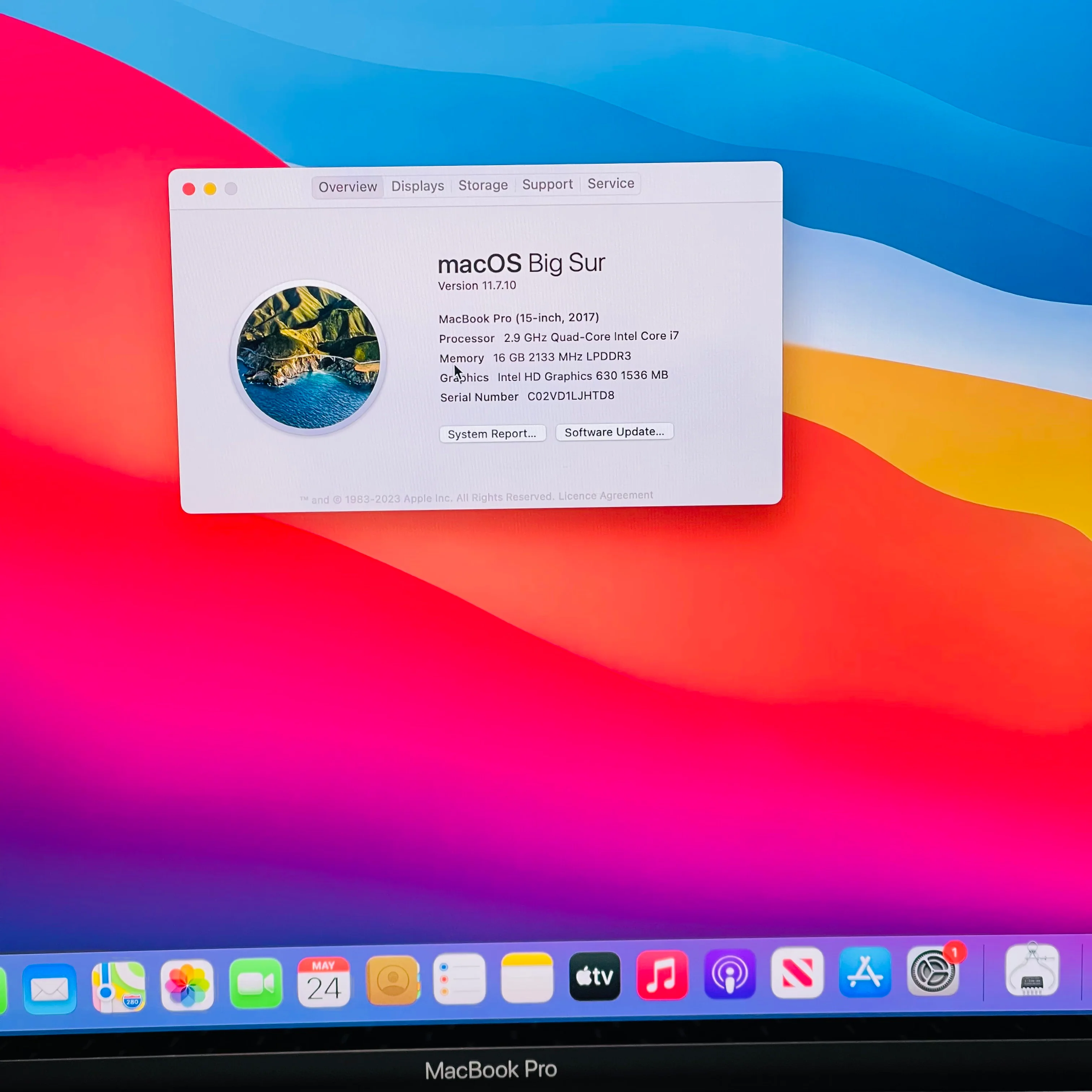
Task: Click the macOS Big Sur title
Action: point(521,263)
